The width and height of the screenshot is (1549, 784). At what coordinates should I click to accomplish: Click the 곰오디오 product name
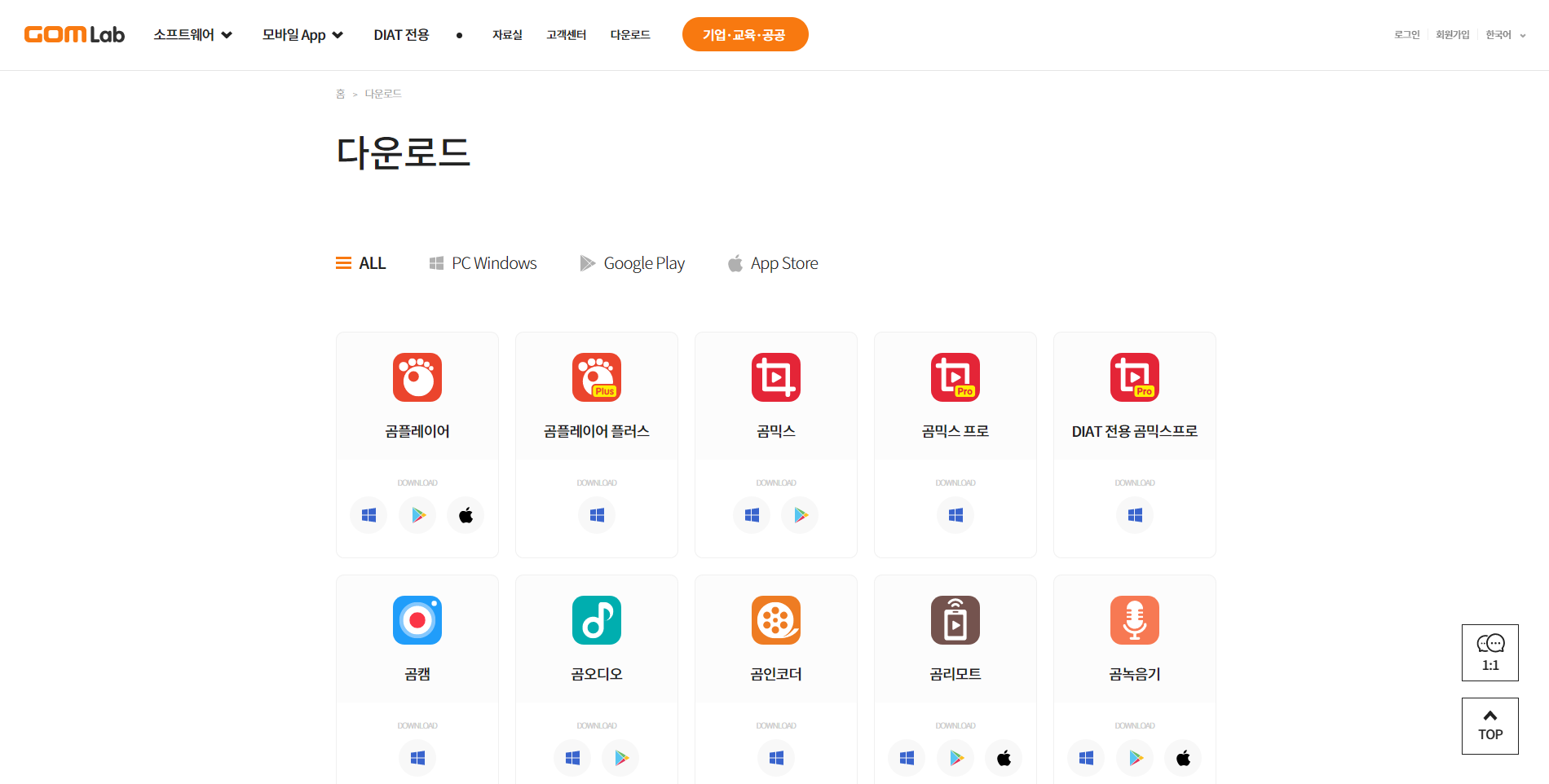click(597, 674)
